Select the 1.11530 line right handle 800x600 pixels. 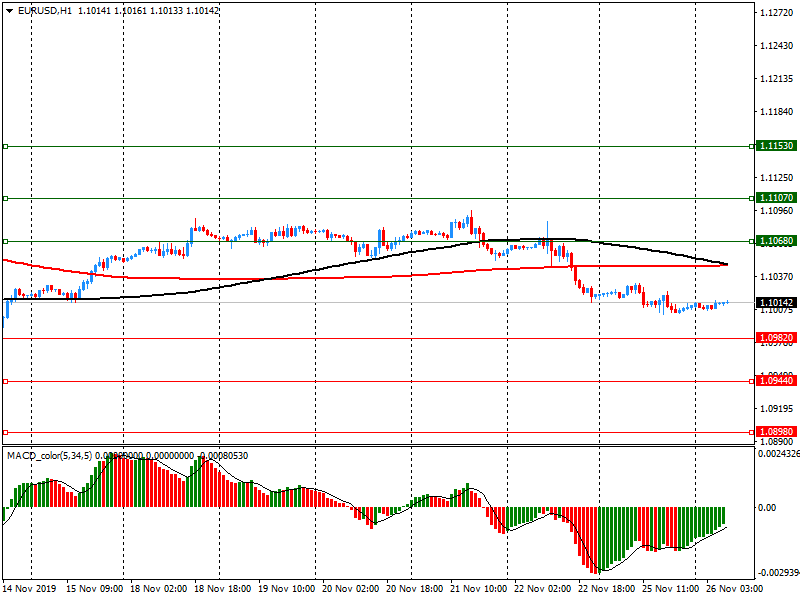point(752,146)
